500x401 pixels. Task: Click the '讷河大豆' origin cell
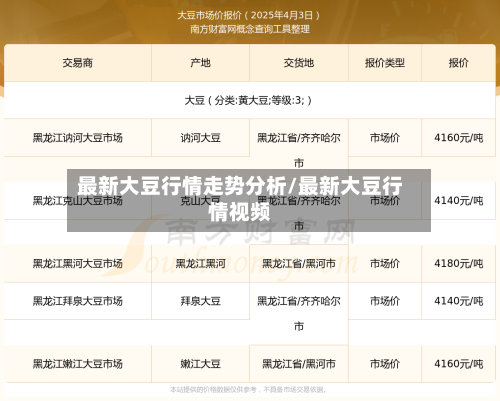coord(200,138)
